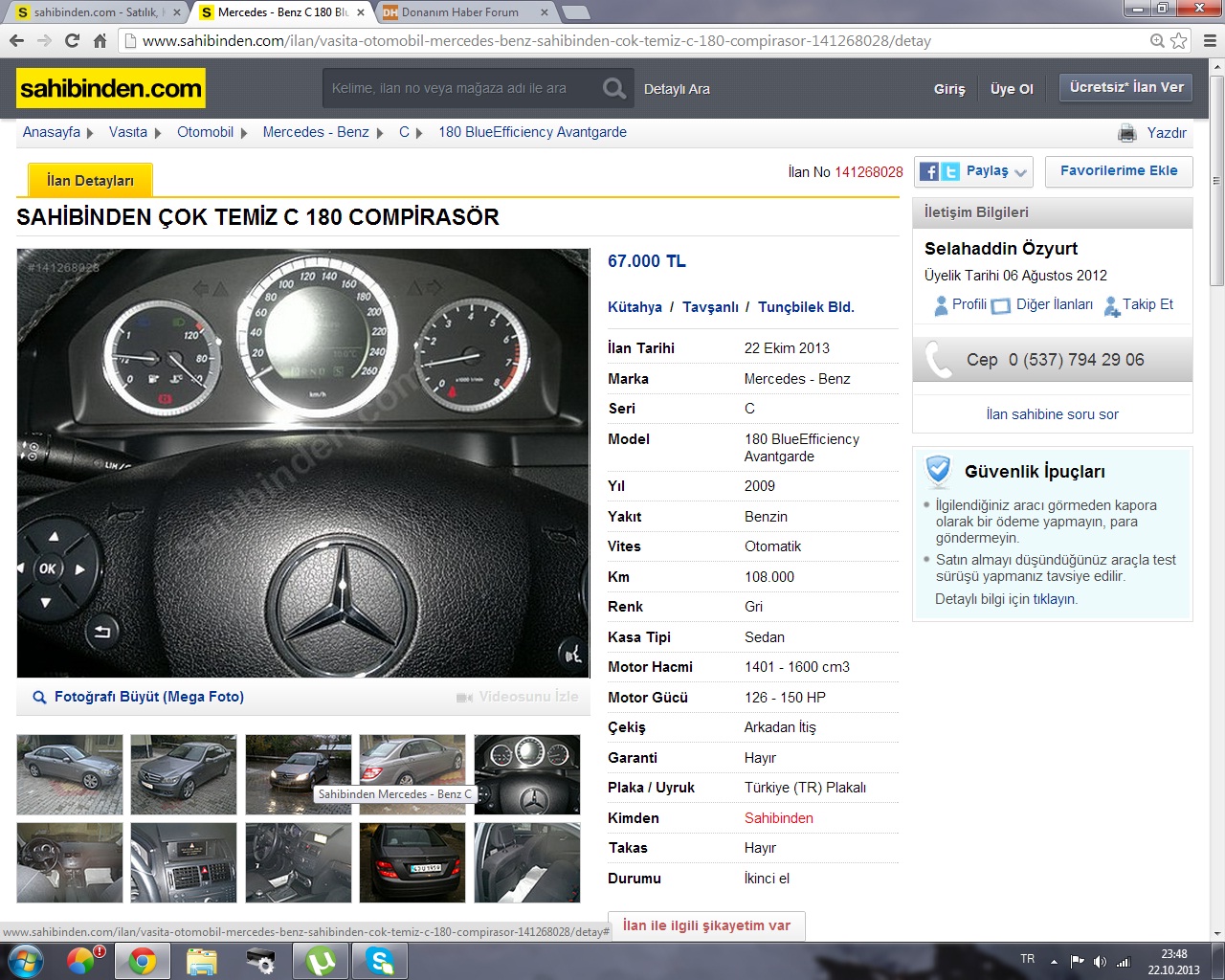Click Takip Et to follow seller
1225x980 pixels.
[x=1147, y=304]
